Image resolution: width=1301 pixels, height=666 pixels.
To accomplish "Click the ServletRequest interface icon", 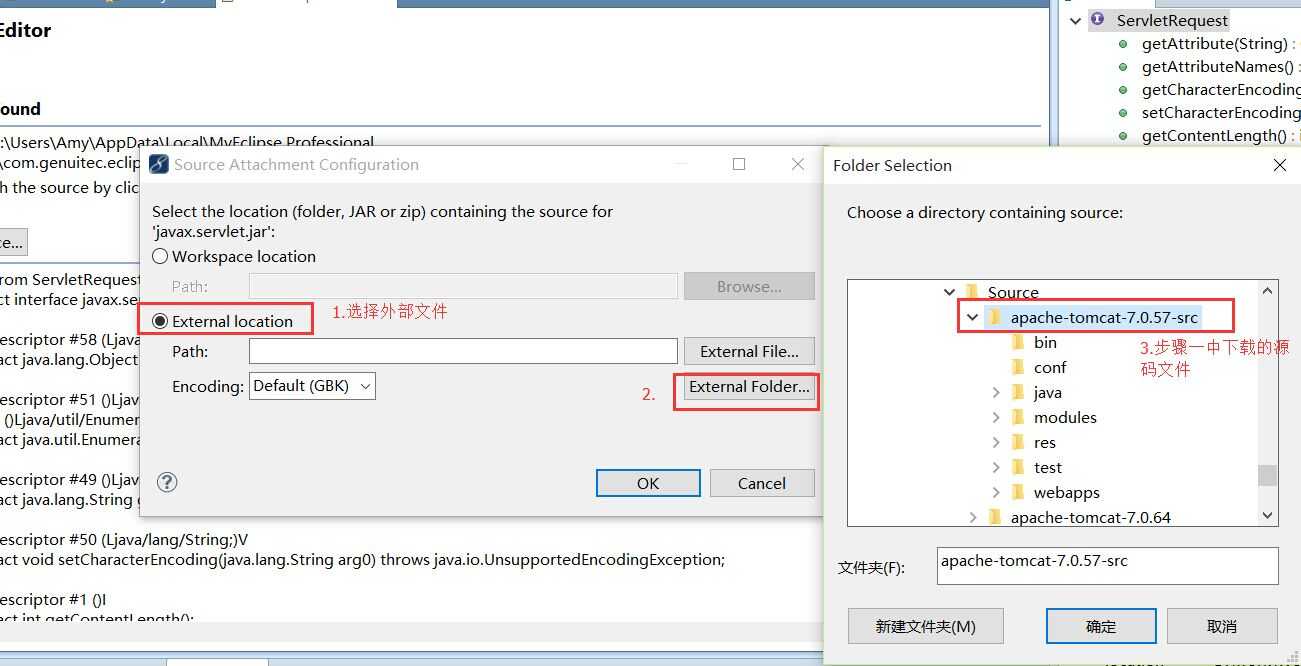I will (1098, 19).
